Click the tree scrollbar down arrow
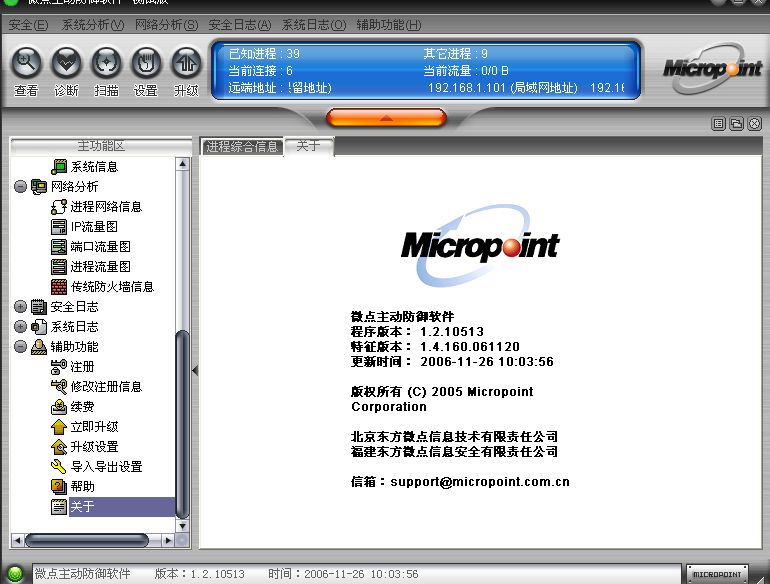Image resolution: width=770 pixels, height=584 pixels. 183,526
